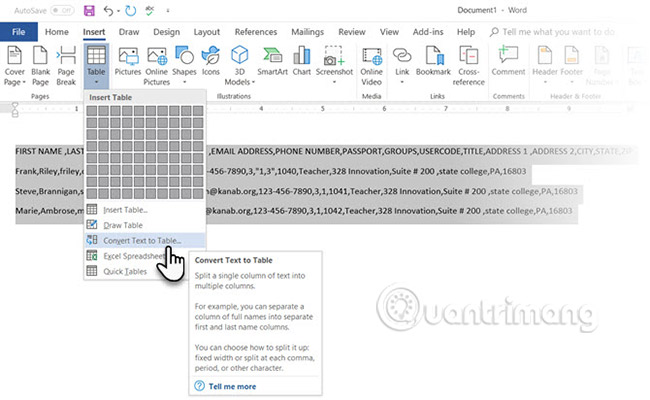The image size is (650, 400).
Task: Click the Save icon in title bar
Action: click(89, 10)
